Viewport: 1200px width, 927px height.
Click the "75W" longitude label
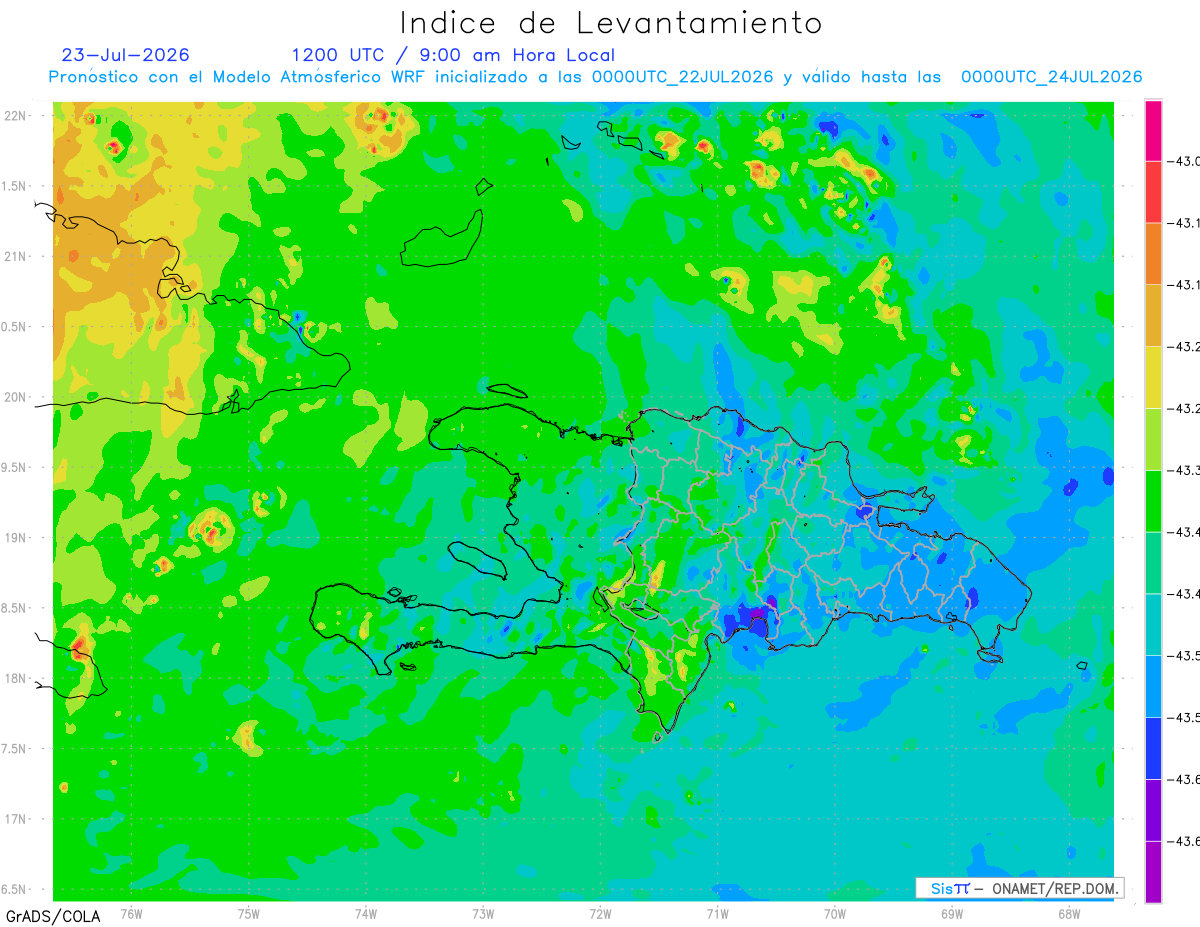coord(249,913)
